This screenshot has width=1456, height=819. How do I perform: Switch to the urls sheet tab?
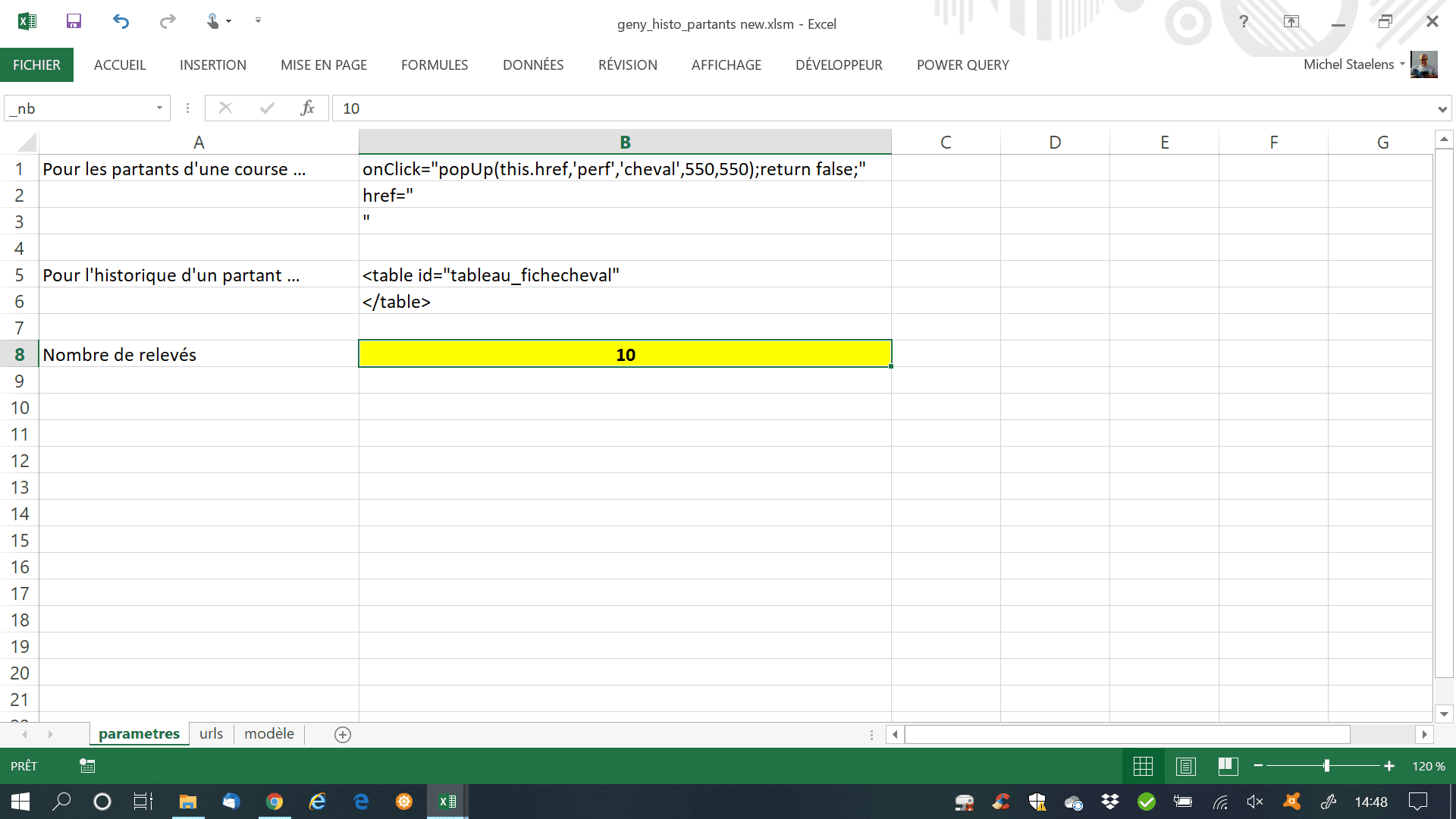click(211, 734)
